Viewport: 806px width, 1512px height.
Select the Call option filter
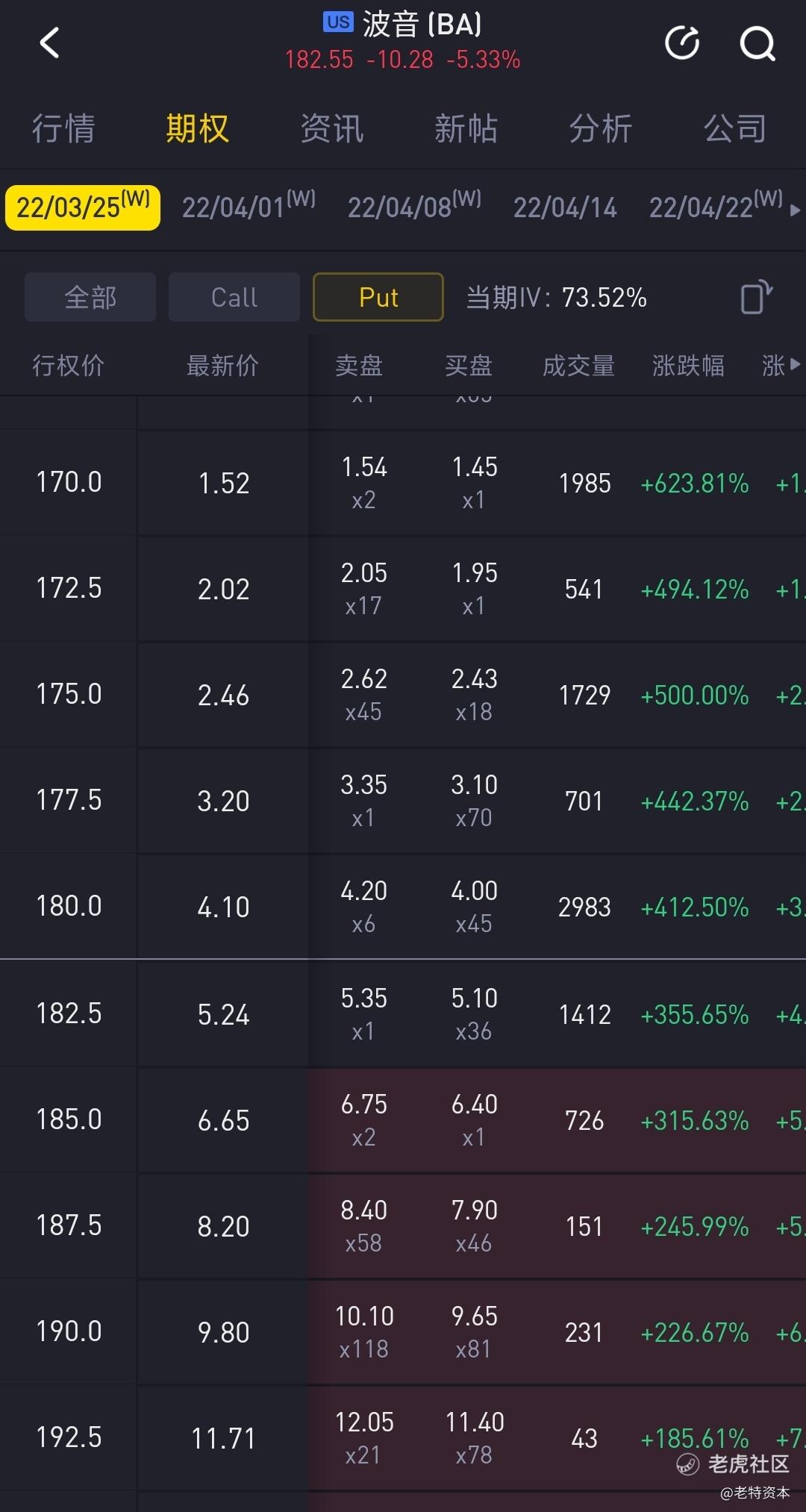tap(234, 297)
